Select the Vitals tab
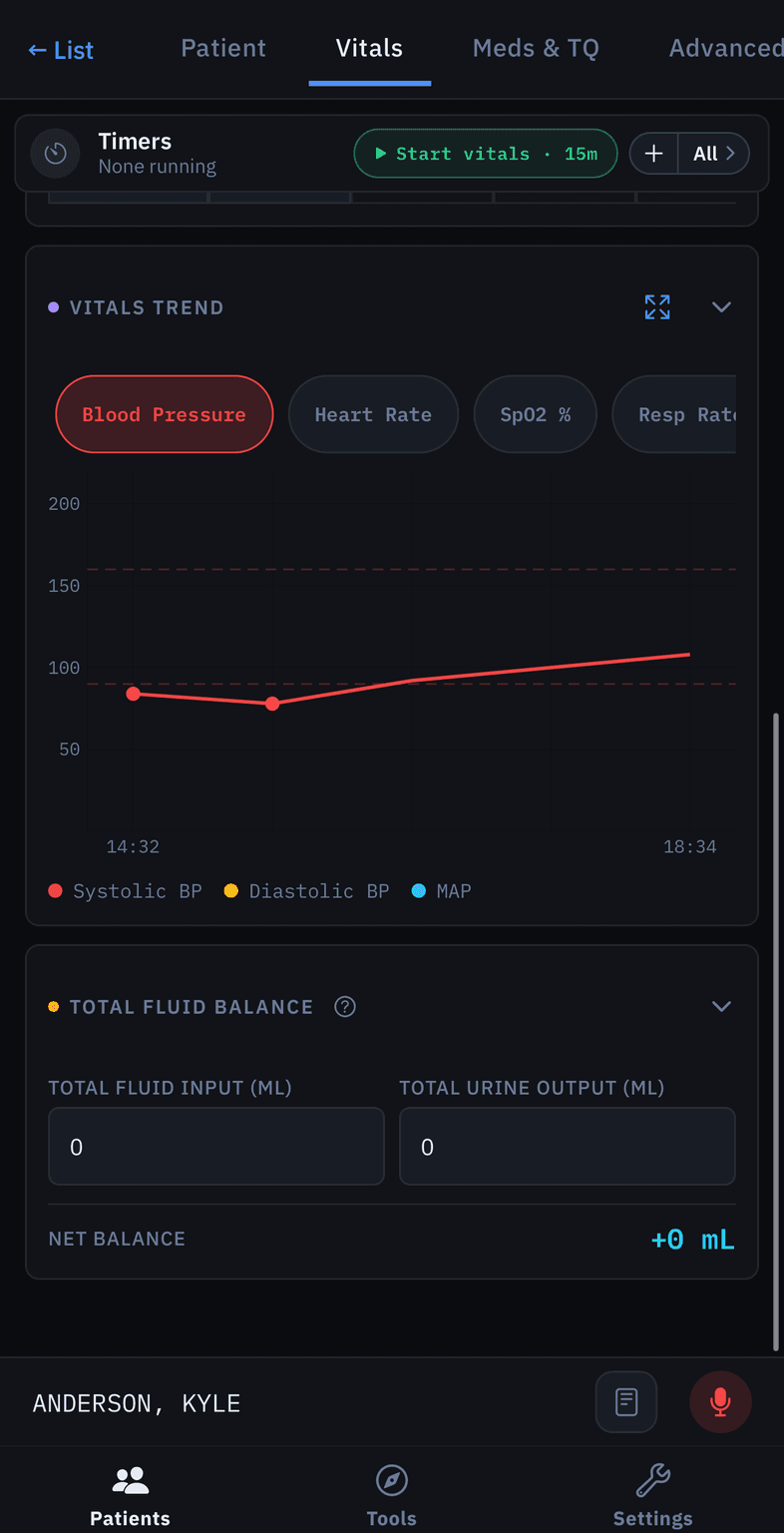 (x=369, y=48)
